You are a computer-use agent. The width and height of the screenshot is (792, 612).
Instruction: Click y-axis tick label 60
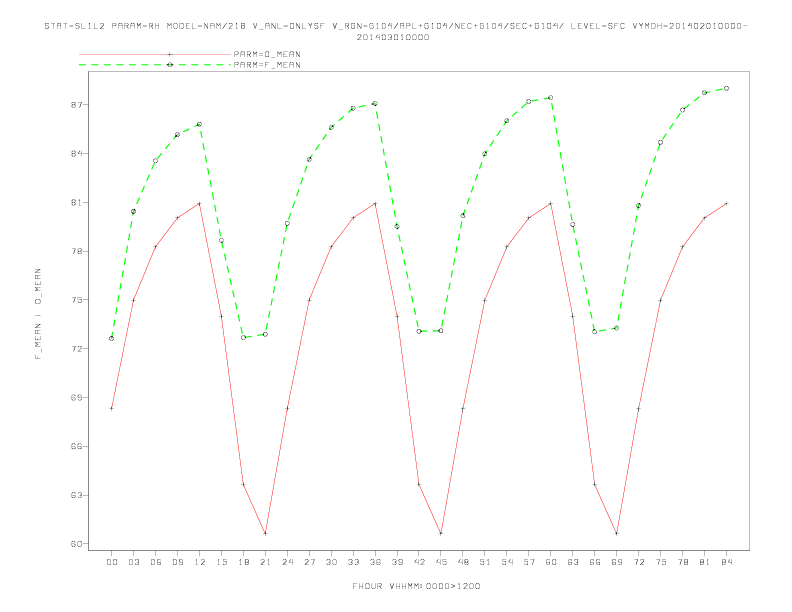[79, 544]
